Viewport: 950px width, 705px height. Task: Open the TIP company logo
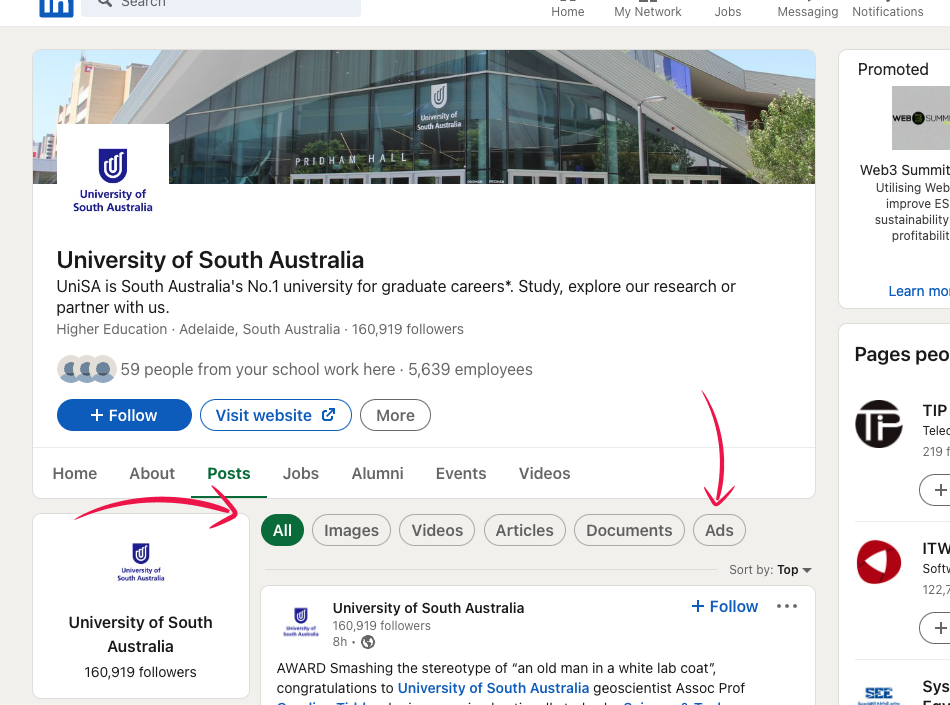878,424
